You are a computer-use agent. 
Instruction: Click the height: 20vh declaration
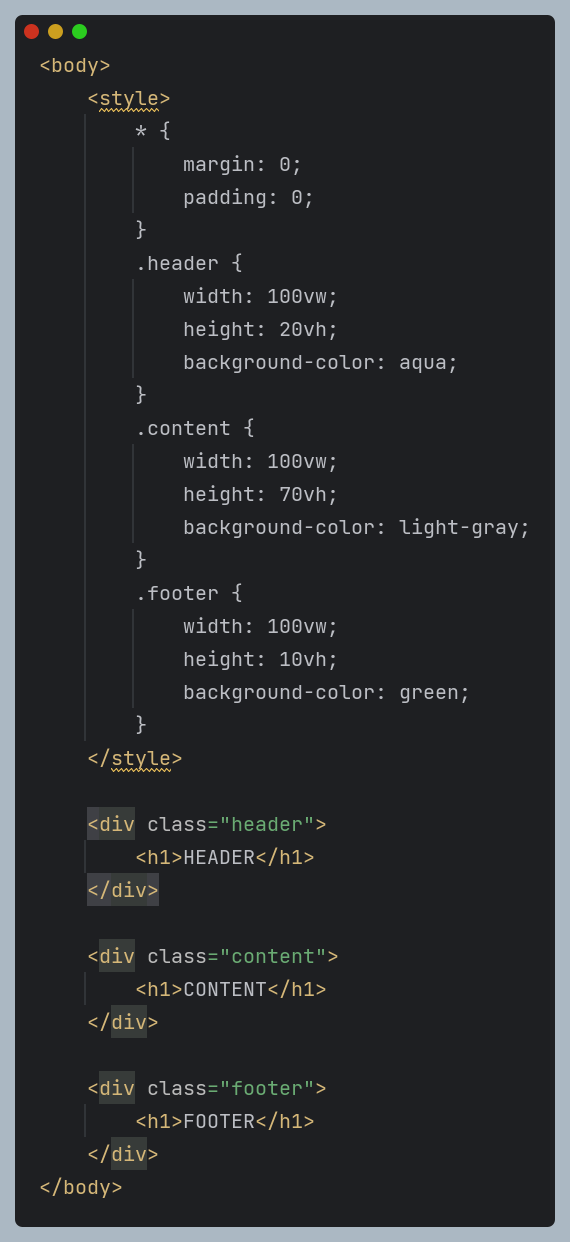tap(261, 330)
